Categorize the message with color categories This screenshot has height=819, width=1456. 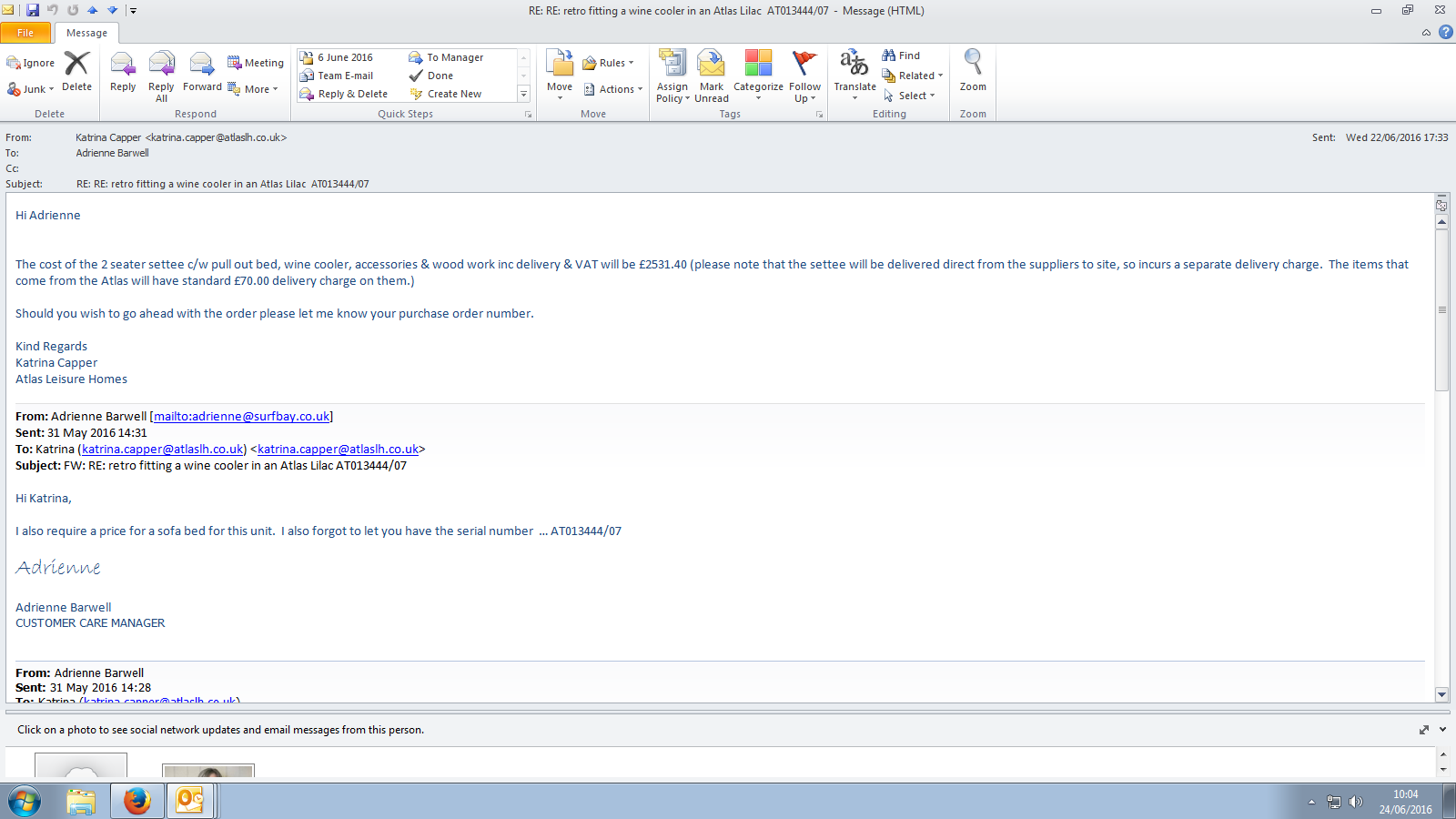point(758,75)
